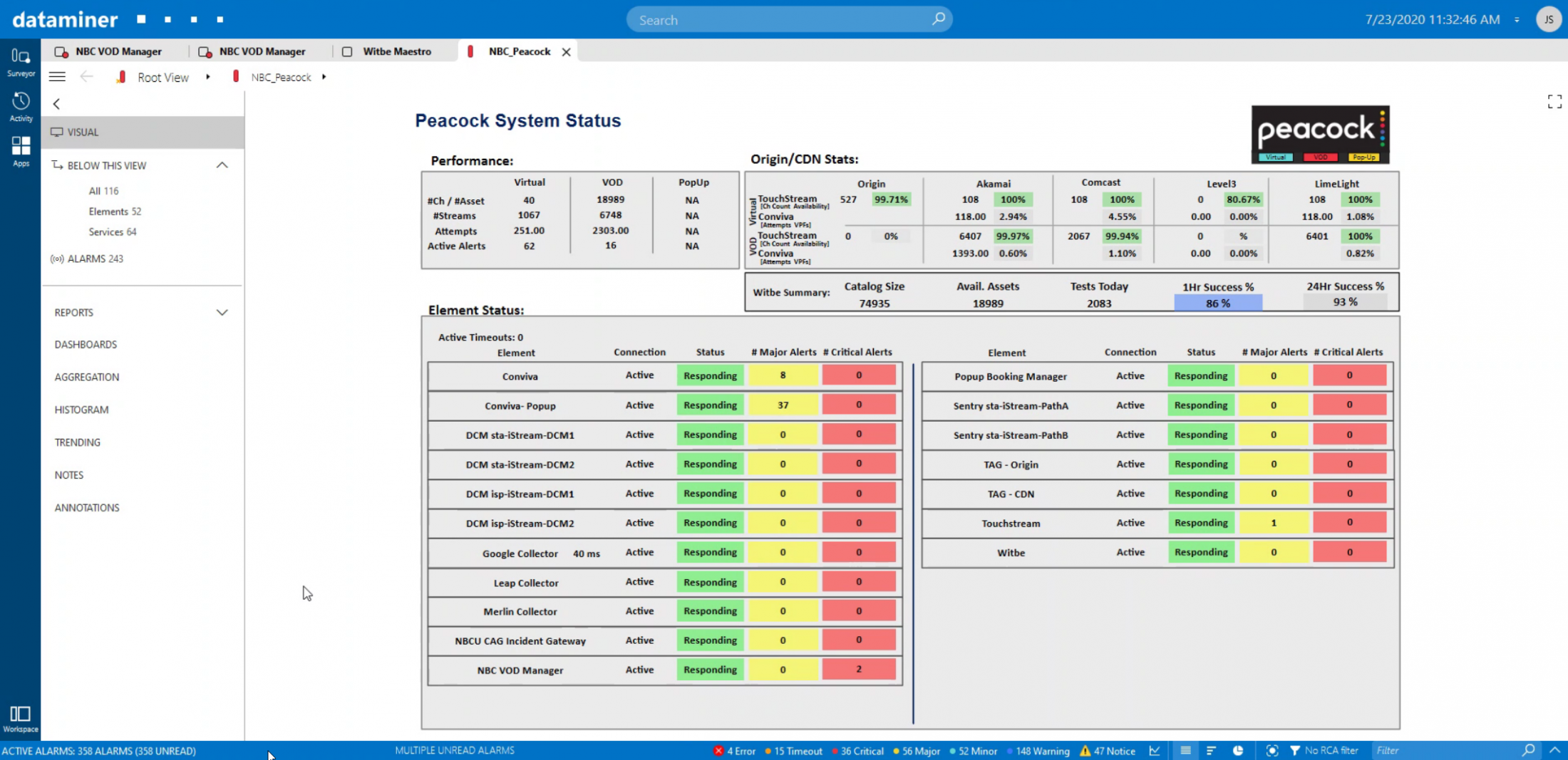Viewport: 1568px width, 760px height.
Task: Select the Visual menu item
Action: 143,132
